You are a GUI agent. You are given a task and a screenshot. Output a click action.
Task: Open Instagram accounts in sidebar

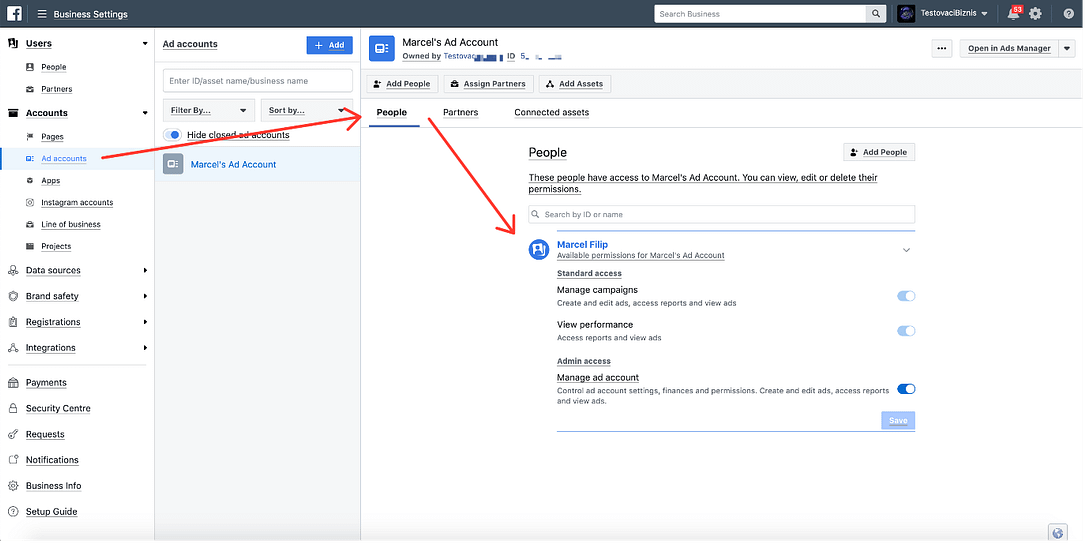[76, 203]
